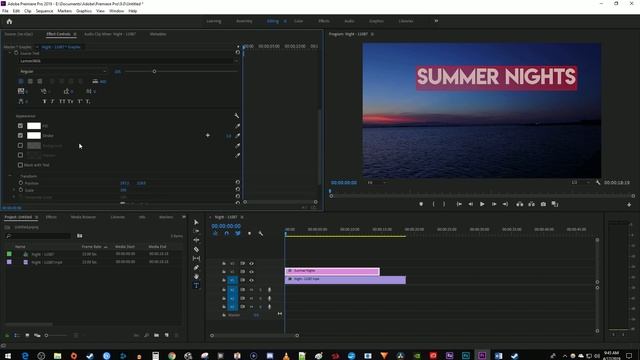Toggle visibility eye on Summer Nights track
640x360 pixels.
tap(251, 272)
